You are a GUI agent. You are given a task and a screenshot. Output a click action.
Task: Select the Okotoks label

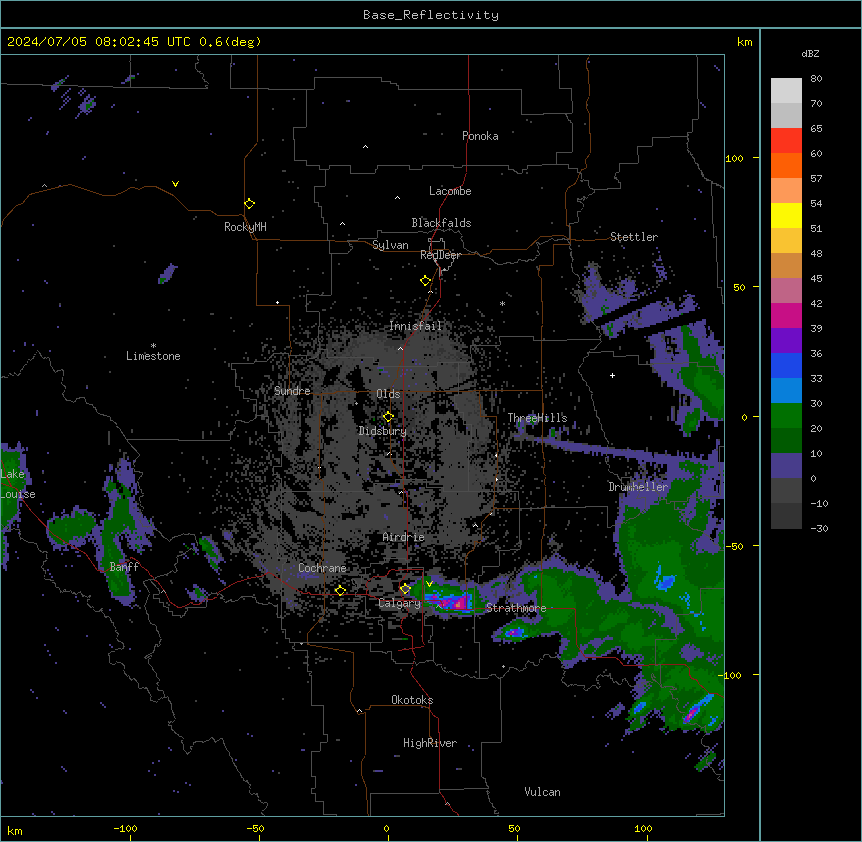point(412,700)
